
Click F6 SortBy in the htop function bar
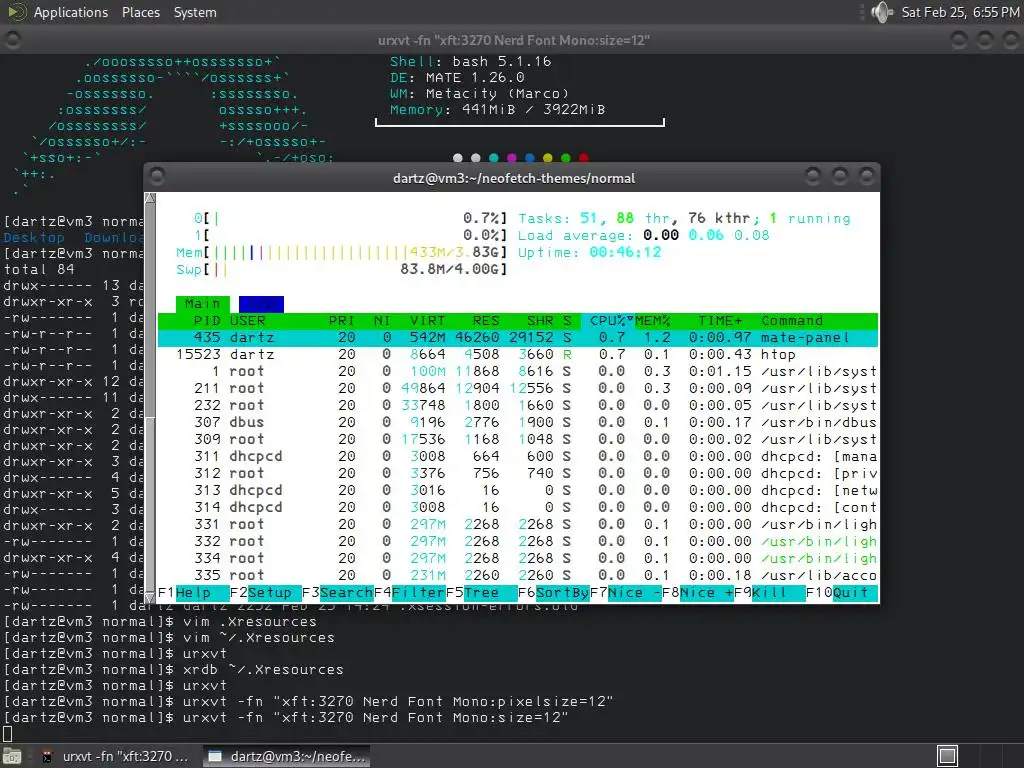[x=554, y=592]
